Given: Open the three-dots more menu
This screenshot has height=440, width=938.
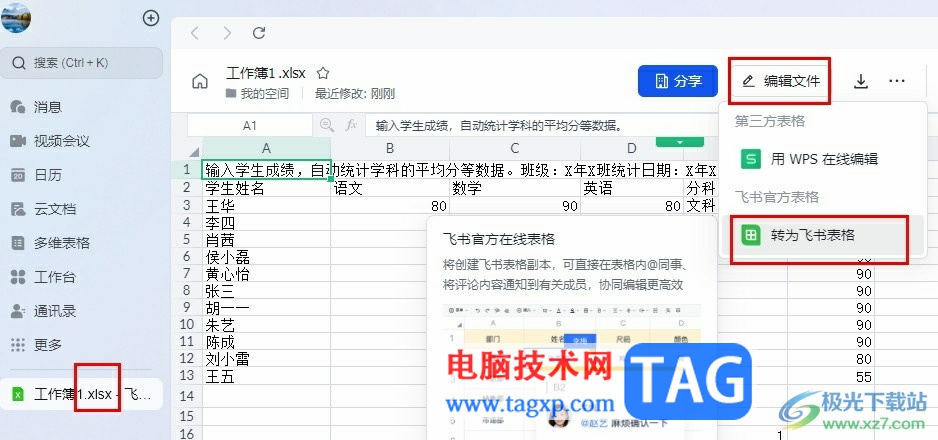Looking at the screenshot, I should [x=897, y=81].
